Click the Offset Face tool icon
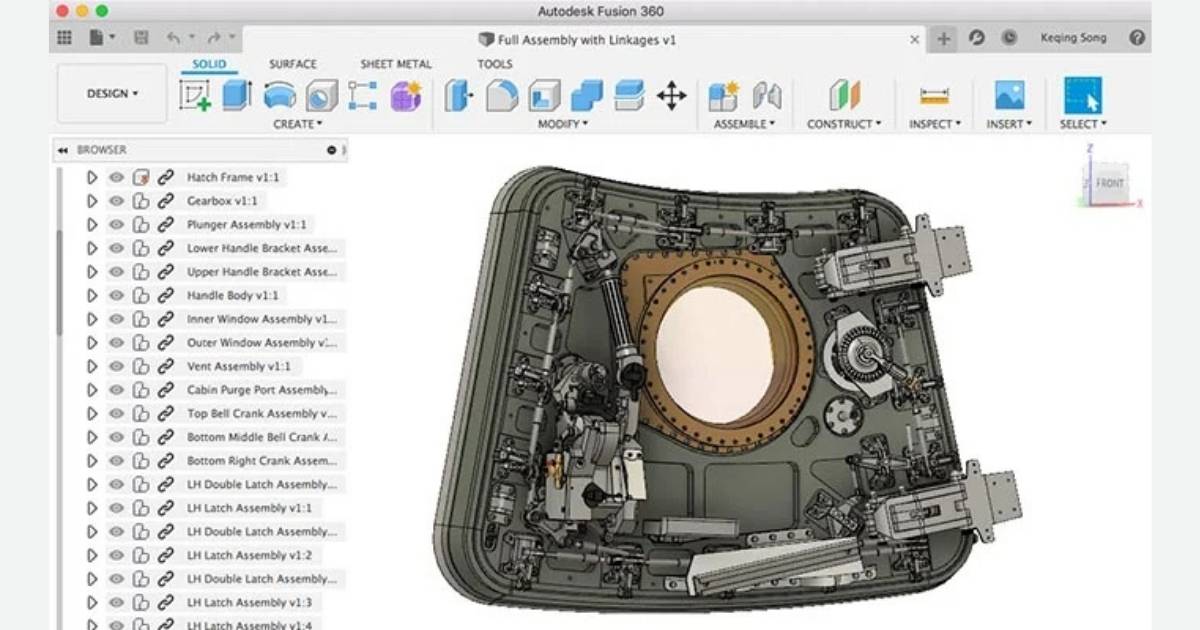Screen dimensions: 1200x630 [x=629, y=96]
